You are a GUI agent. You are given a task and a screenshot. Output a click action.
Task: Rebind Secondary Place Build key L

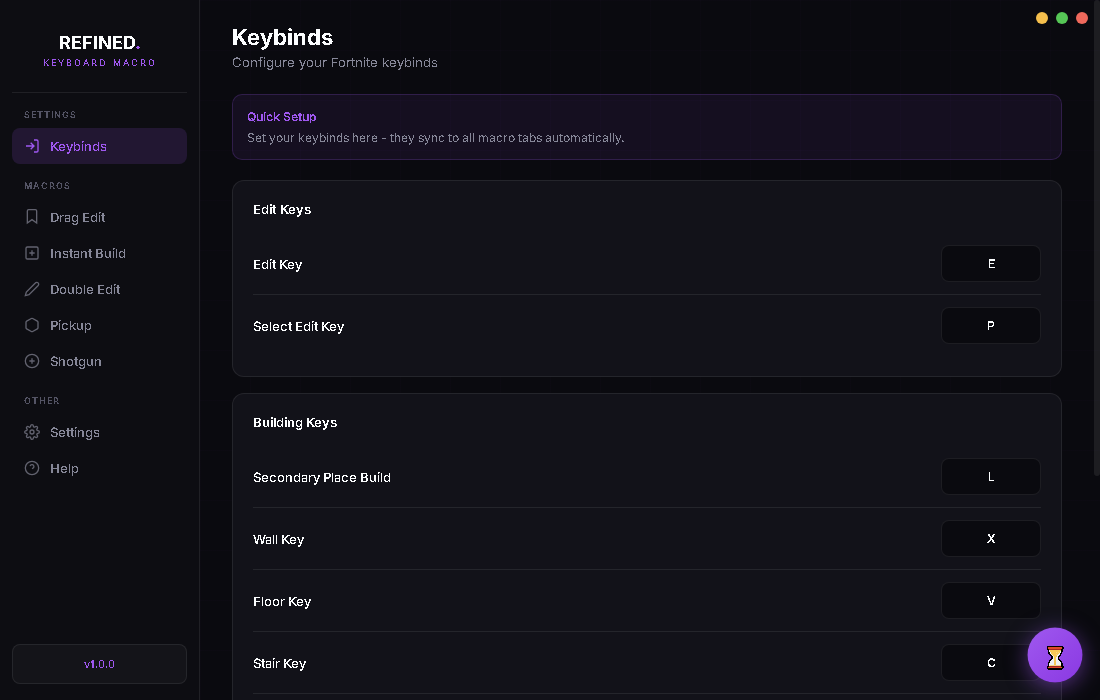tap(991, 476)
